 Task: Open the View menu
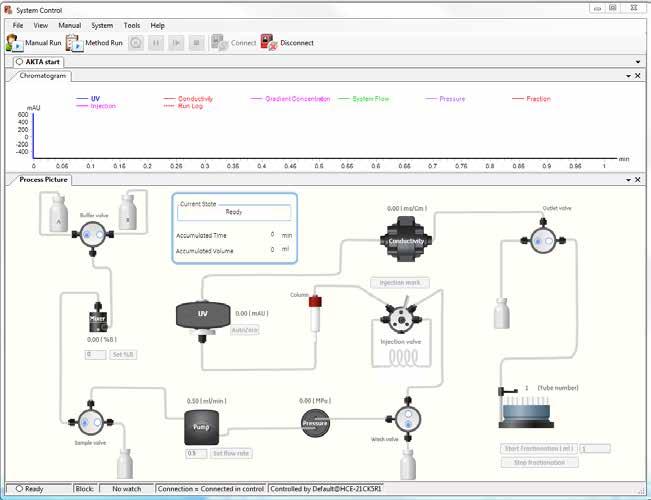click(41, 25)
